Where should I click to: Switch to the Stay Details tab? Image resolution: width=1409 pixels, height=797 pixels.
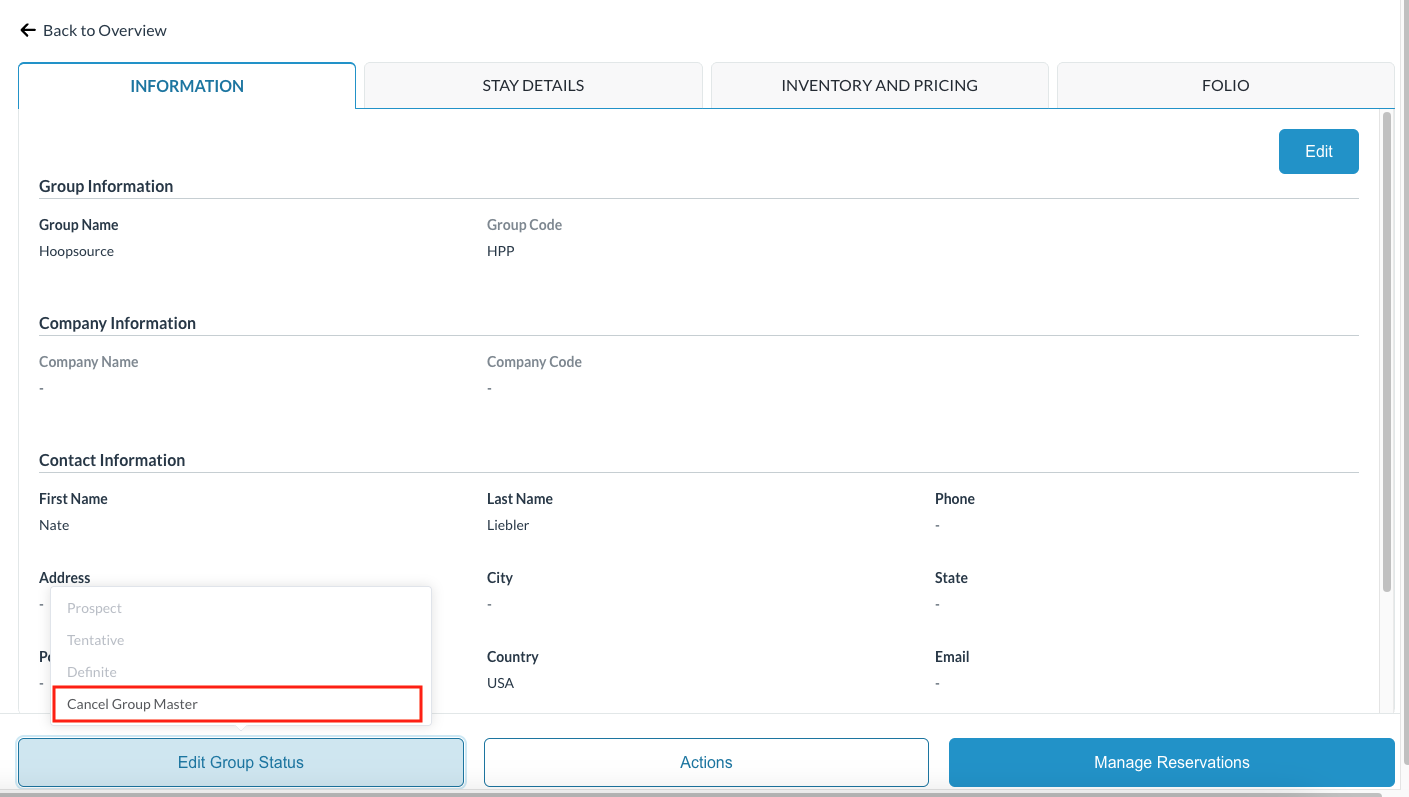532,85
